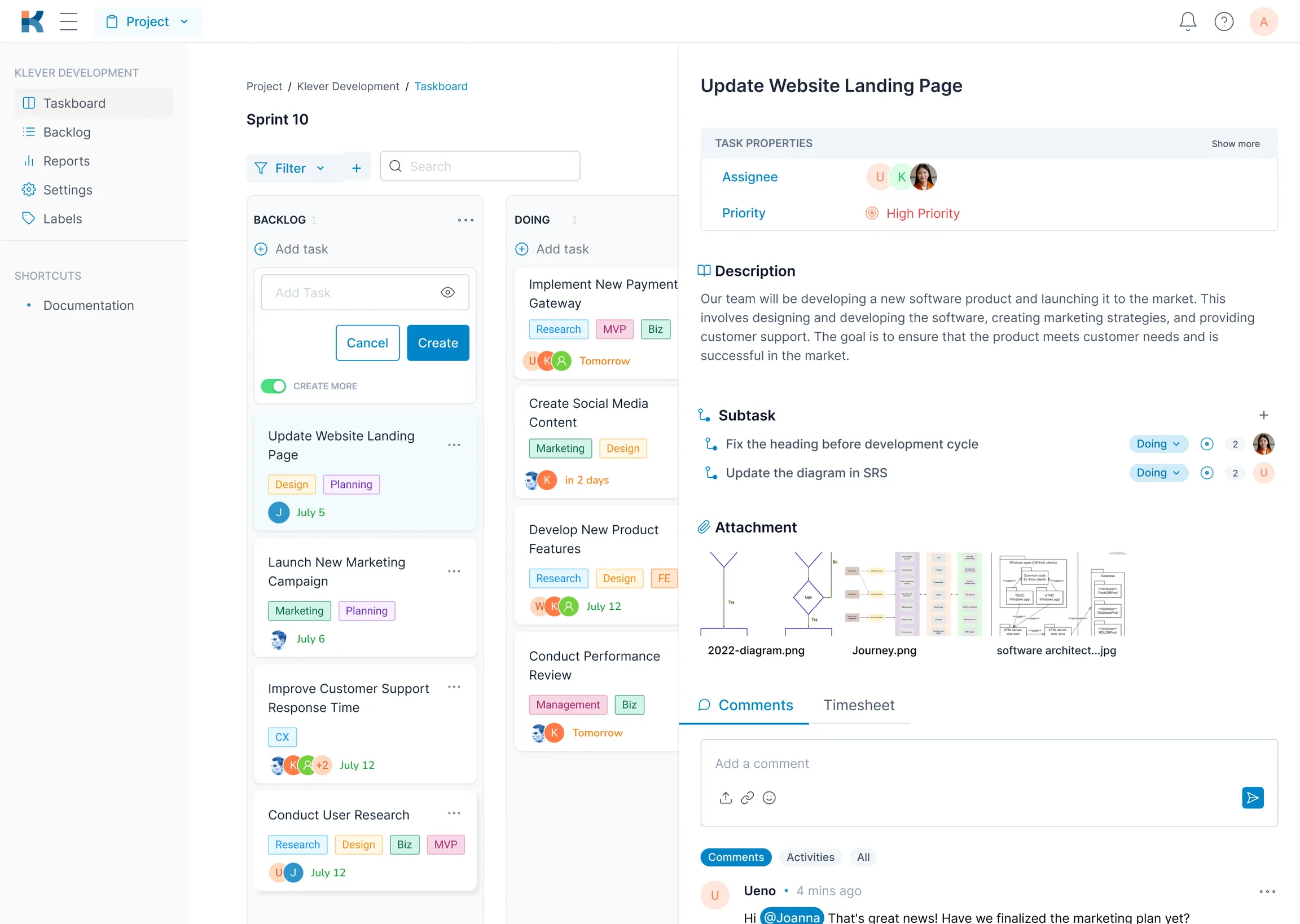Click the Backlog icon in sidebar
1300x924 pixels.
pyautogui.click(x=28, y=132)
